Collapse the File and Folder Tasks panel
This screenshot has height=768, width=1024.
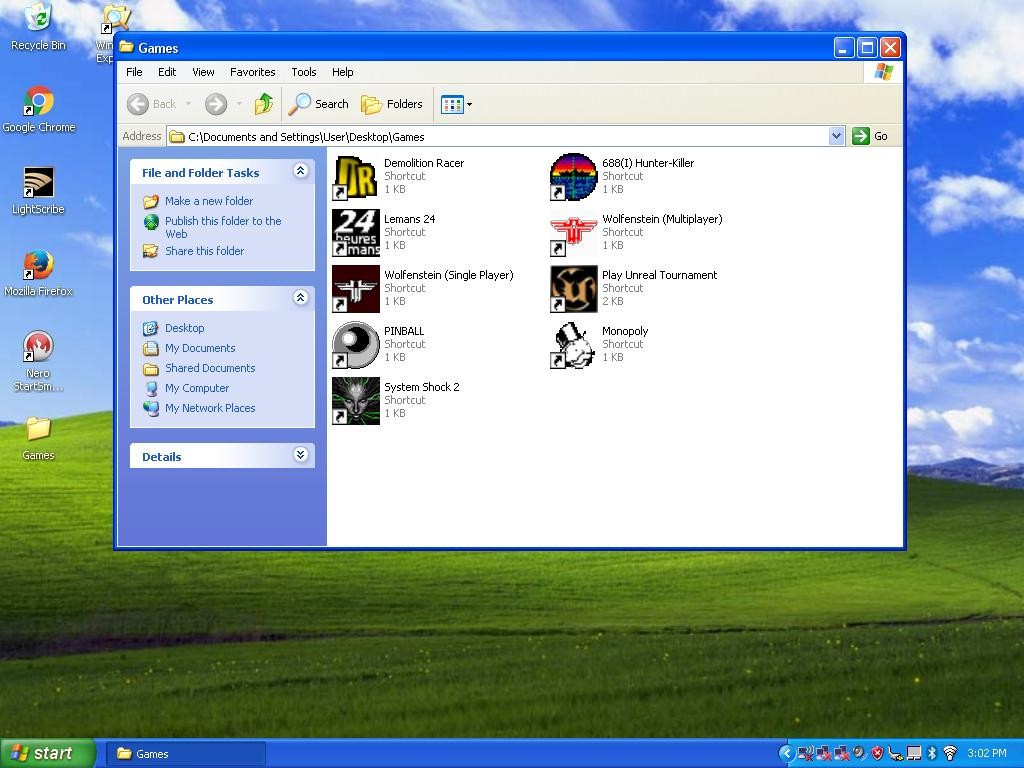coord(300,171)
